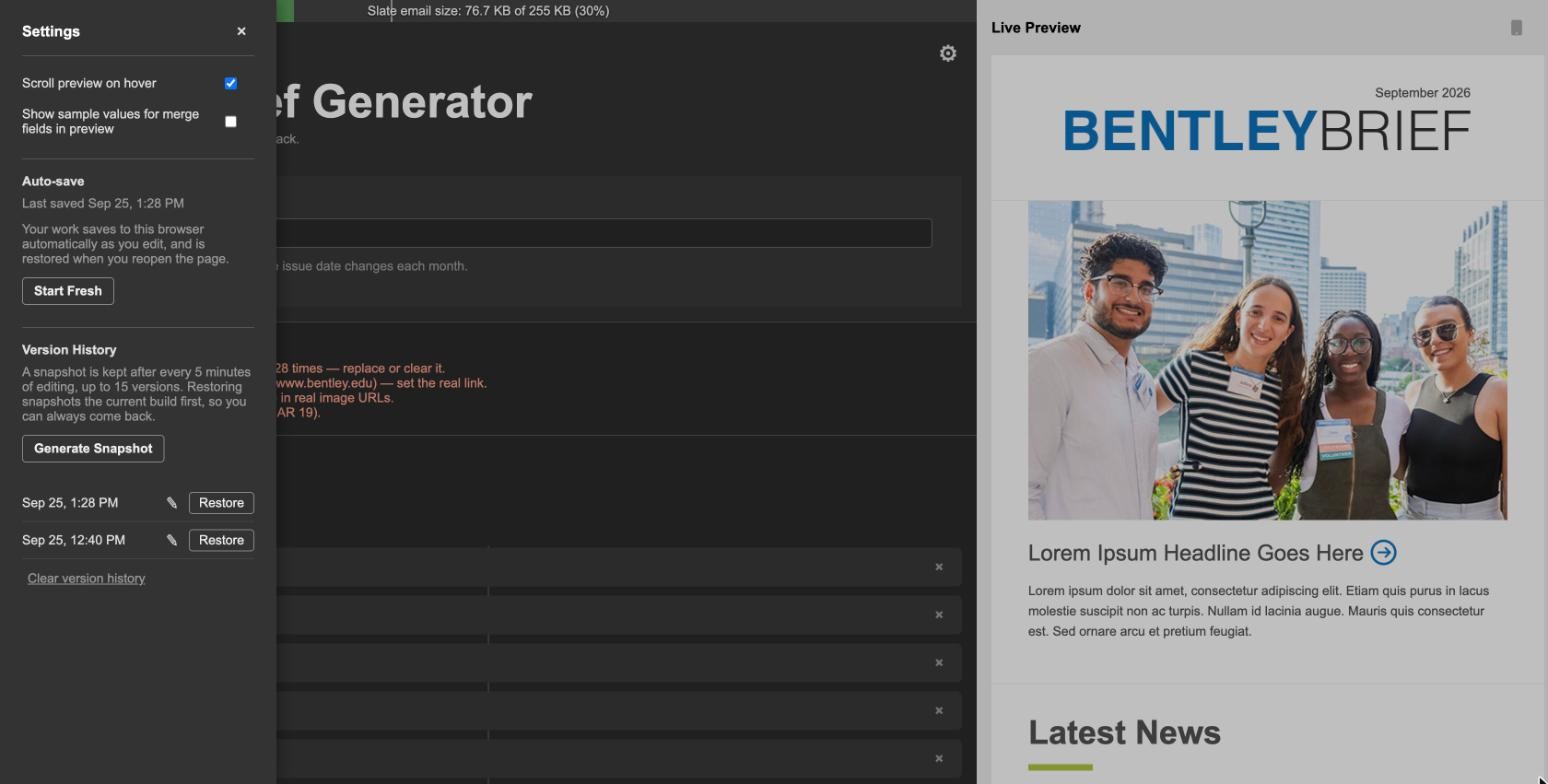
Task: Click the Latest News heading in the preview
Action: point(1124,733)
